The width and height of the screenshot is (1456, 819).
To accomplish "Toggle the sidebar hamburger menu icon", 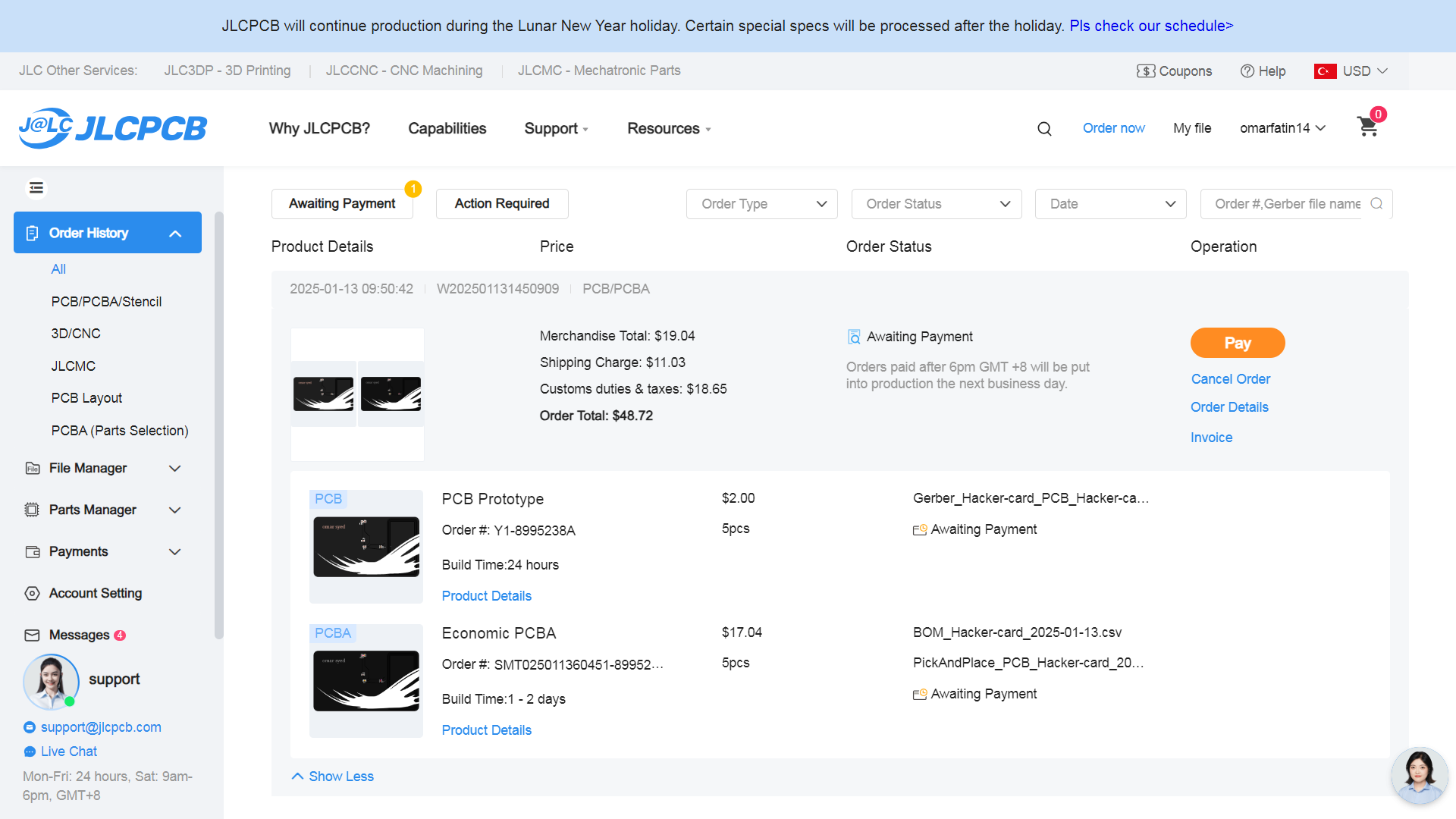I will 36,188.
